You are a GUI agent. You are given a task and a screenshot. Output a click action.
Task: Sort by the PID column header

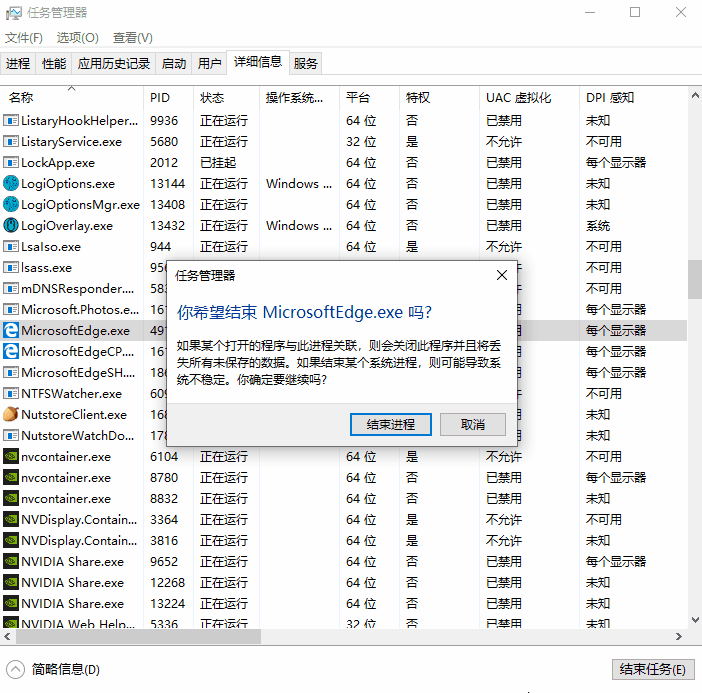point(168,98)
